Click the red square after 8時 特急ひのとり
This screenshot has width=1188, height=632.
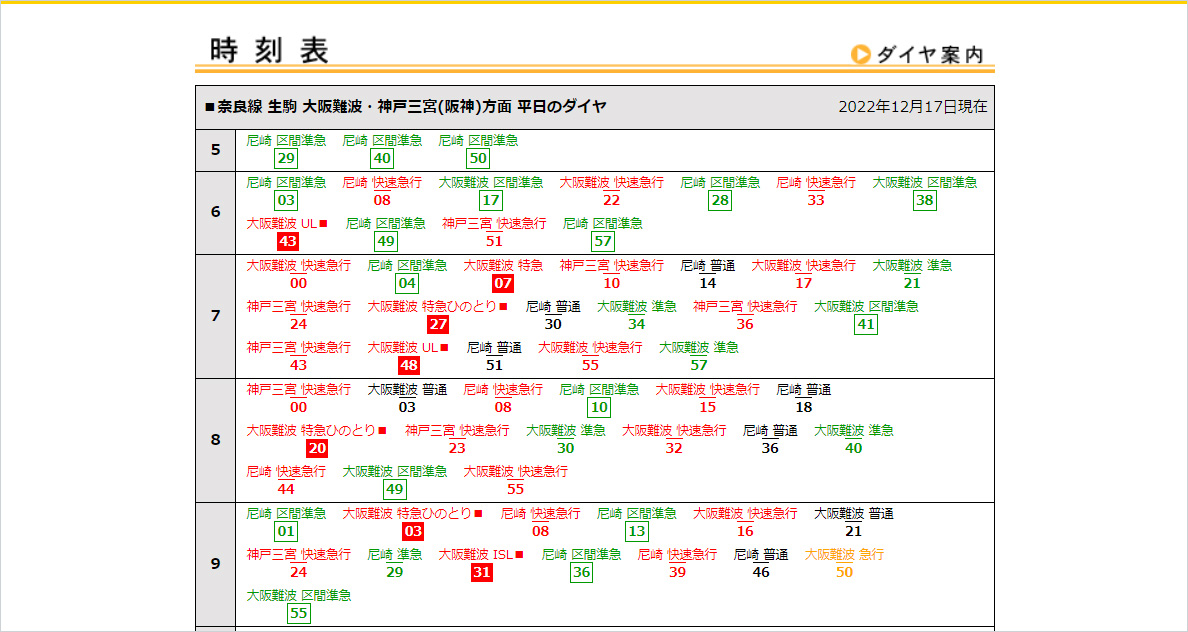(x=382, y=431)
